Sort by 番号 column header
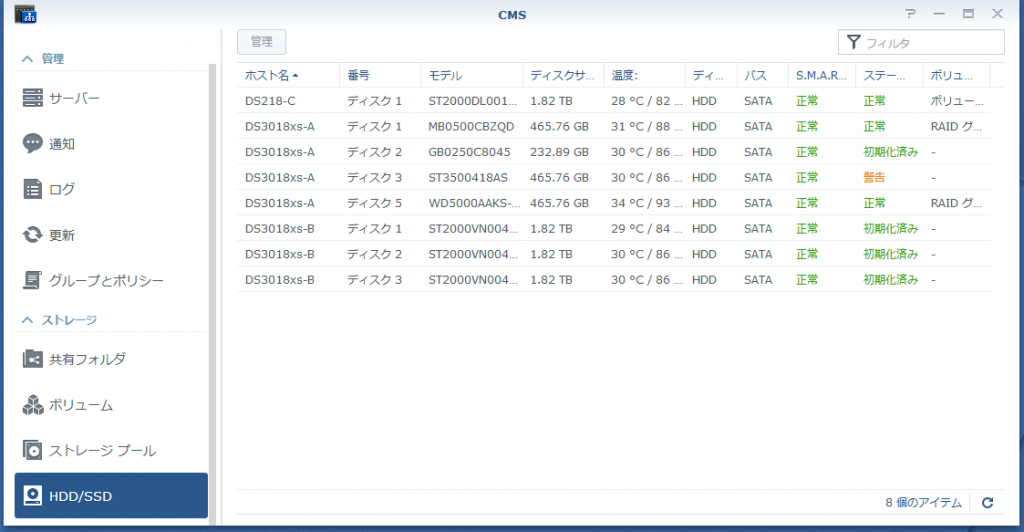Screen dimensions: 1024x532 380,75
